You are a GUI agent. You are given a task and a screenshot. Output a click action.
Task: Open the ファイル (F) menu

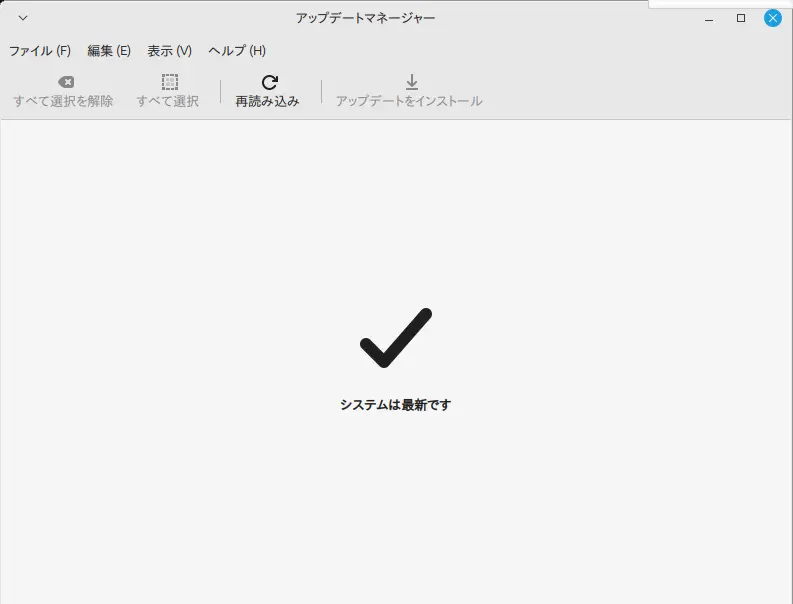tap(40, 51)
